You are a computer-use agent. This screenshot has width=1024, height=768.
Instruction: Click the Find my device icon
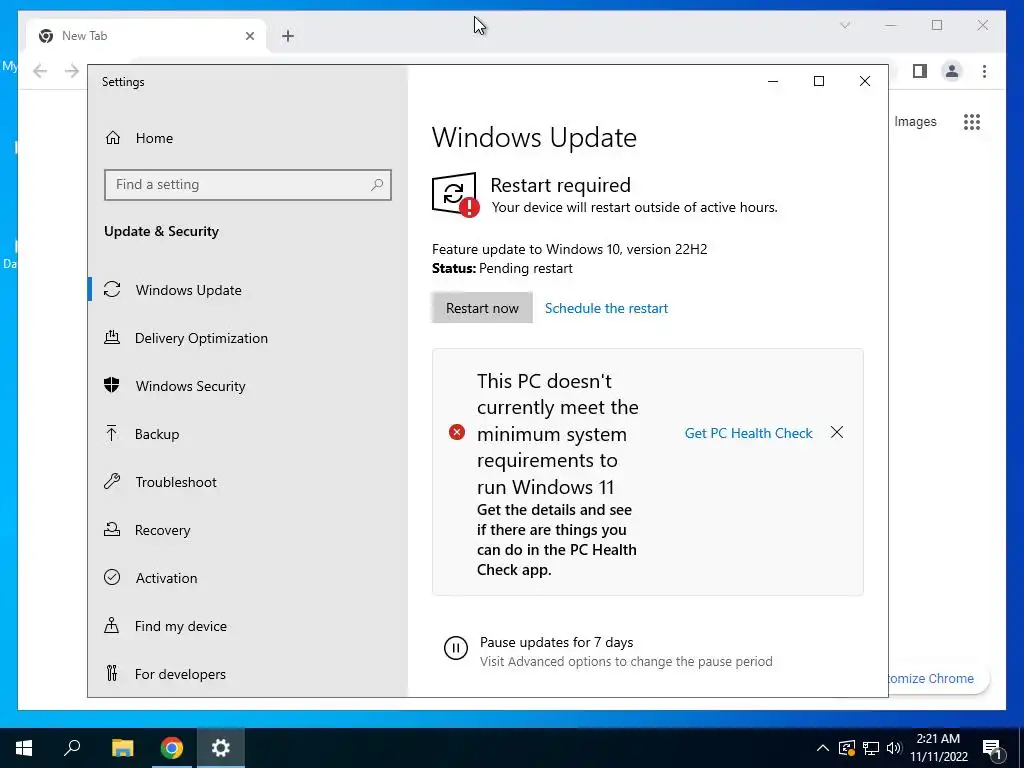point(112,626)
